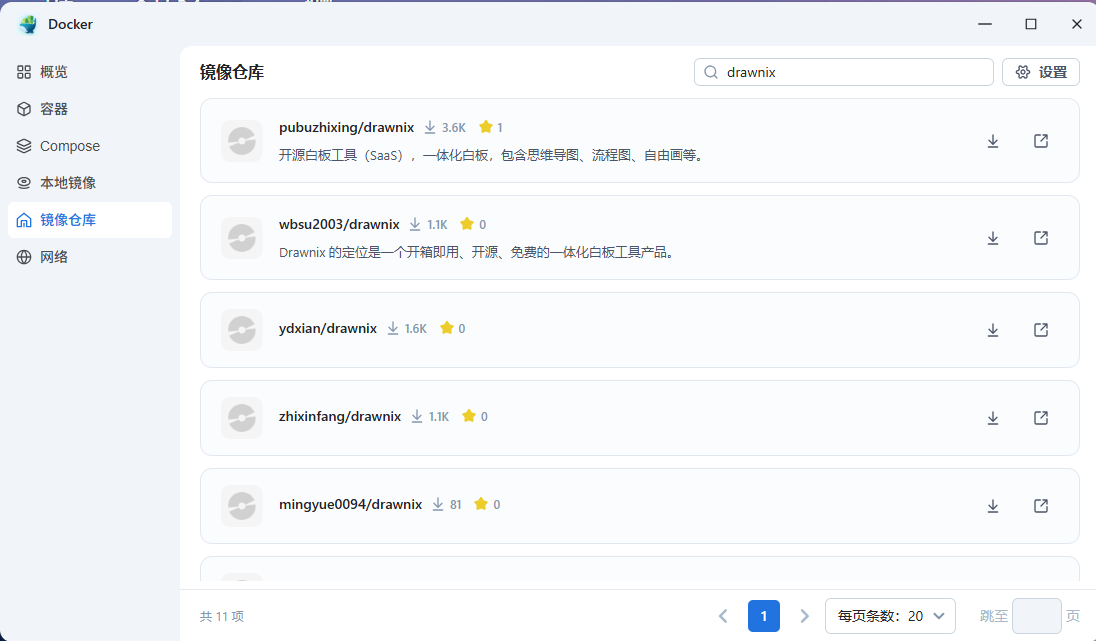The width and height of the screenshot is (1096, 641).
Task: Click the star icon of wbsu2003/drawnix
Action: pyautogui.click(x=467, y=224)
